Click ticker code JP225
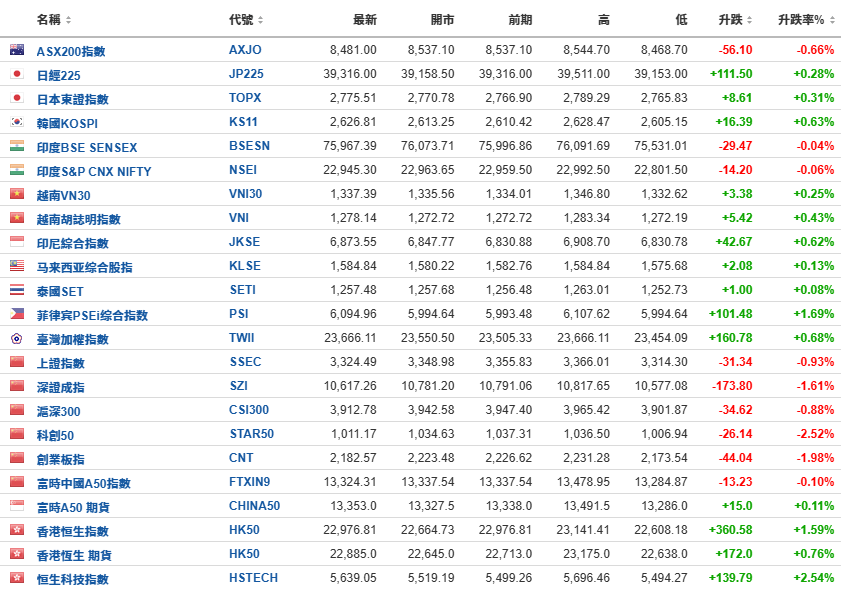 tap(246, 74)
